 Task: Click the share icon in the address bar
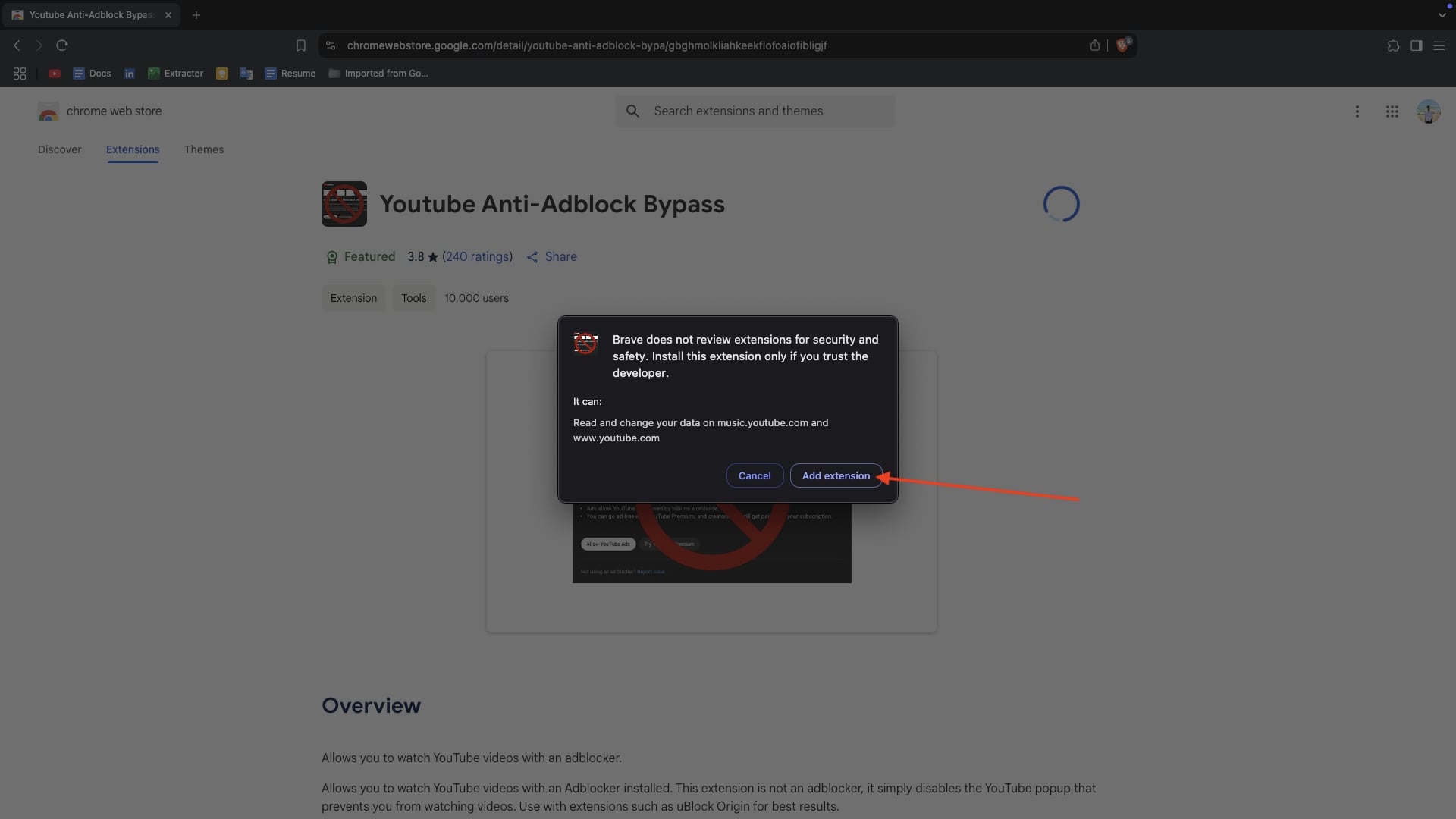pyautogui.click(x=1094, y=45)
